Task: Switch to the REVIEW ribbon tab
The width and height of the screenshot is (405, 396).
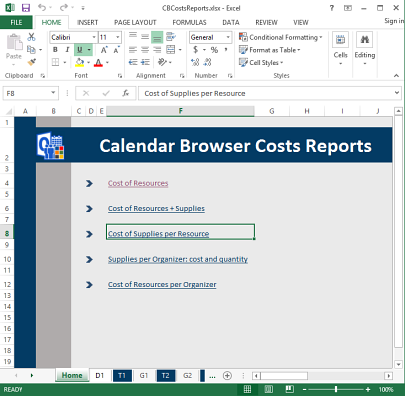Action: 266,22
